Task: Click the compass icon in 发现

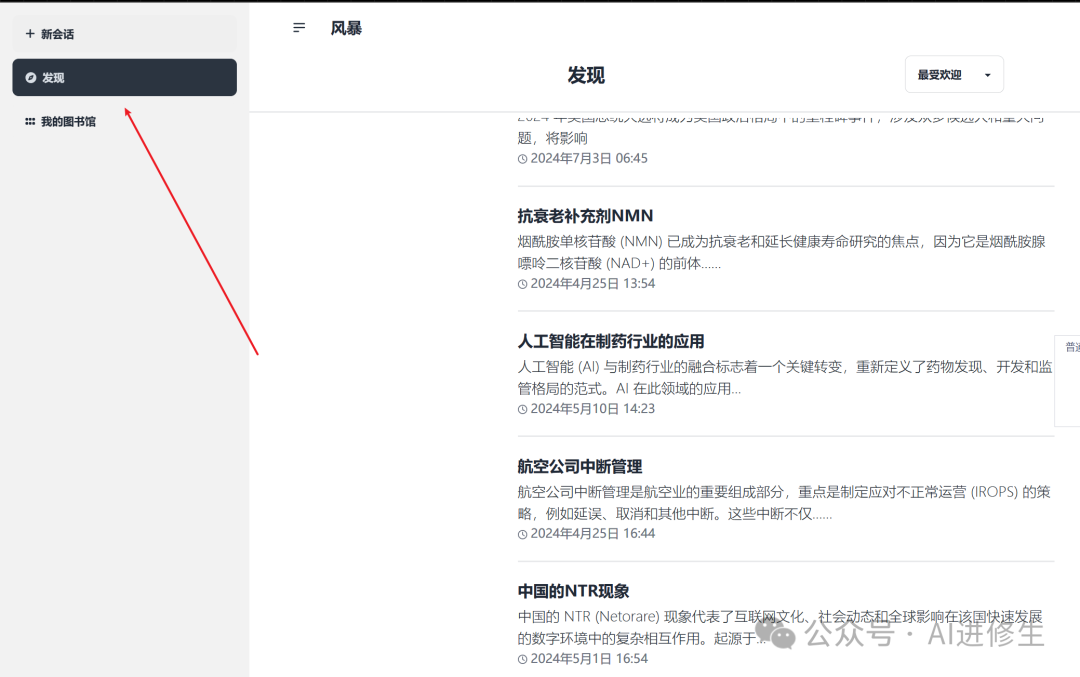Action: point(30,78)
